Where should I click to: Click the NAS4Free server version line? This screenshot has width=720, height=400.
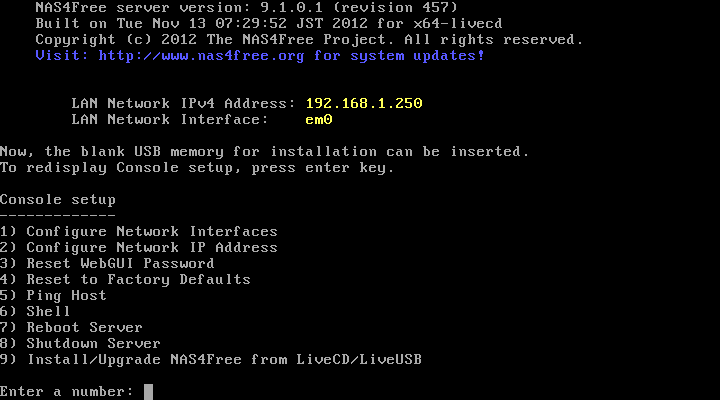[247, 8]
